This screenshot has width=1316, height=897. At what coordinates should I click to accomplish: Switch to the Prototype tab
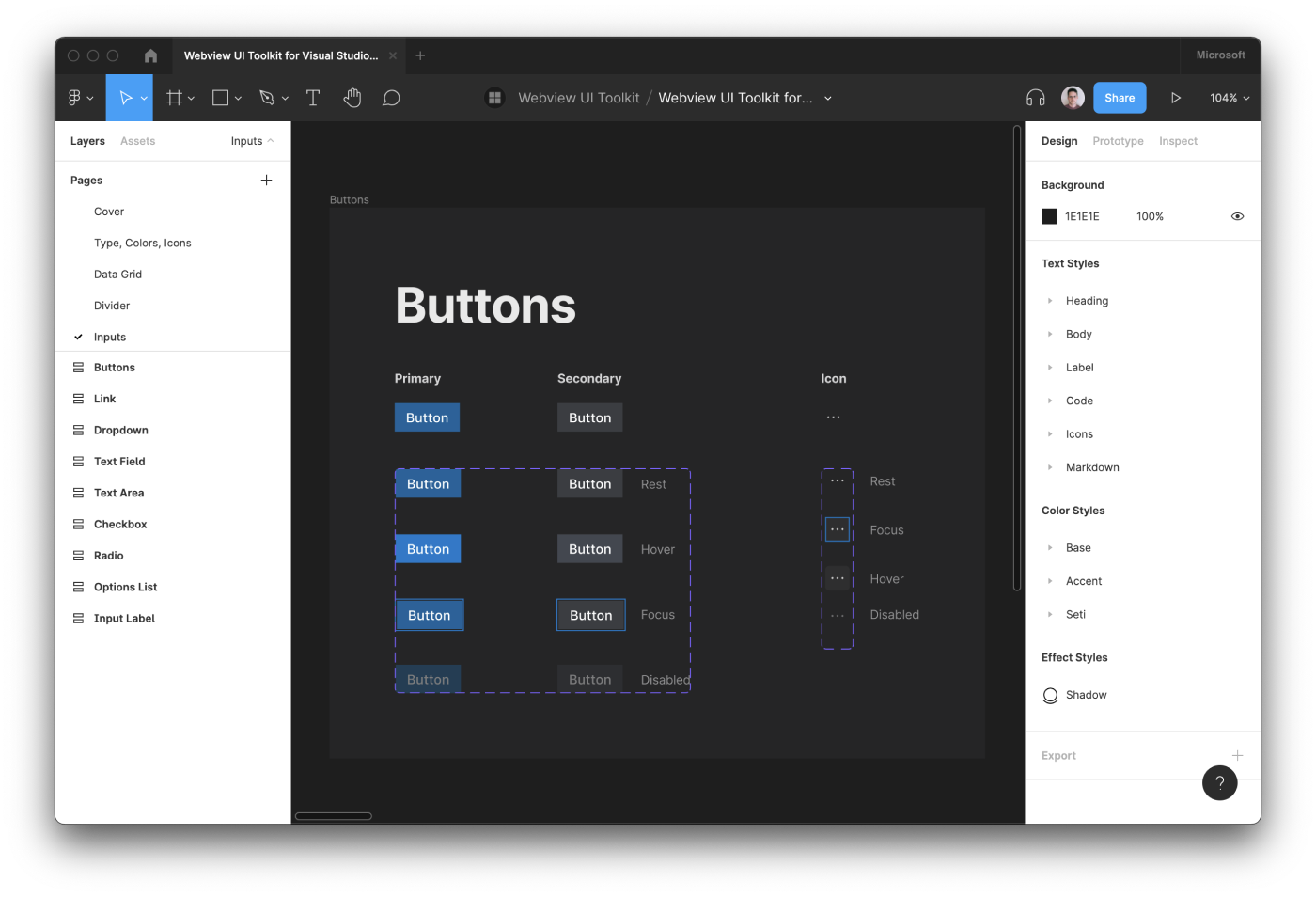pos(1118,140)
